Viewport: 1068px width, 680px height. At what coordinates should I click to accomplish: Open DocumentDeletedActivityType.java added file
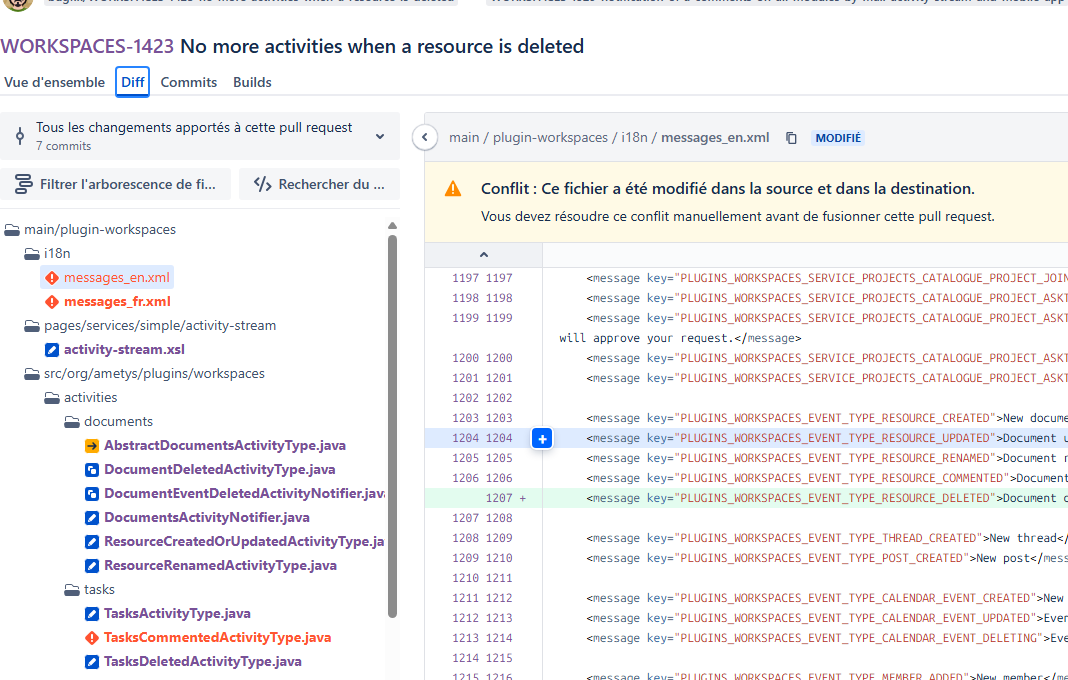pyautogui.click(x=219, y=469)
